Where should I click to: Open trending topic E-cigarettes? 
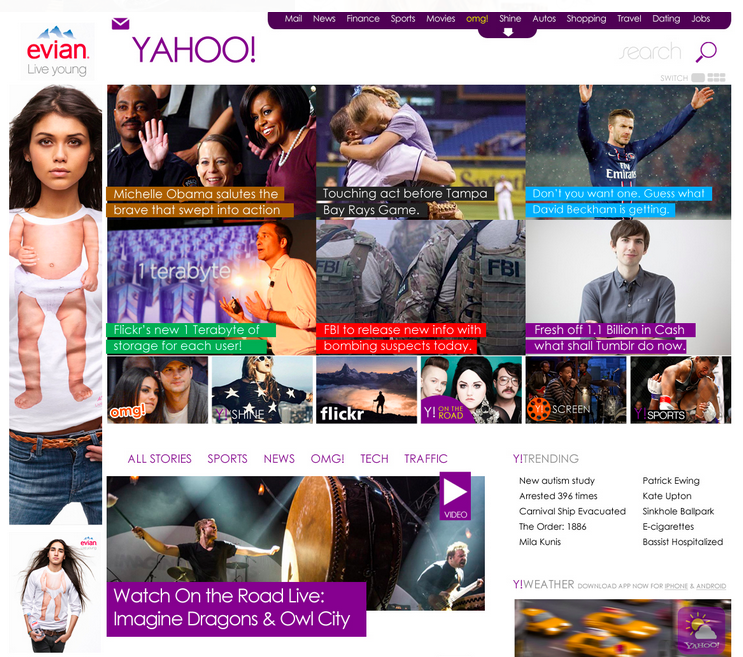[668, 526]
